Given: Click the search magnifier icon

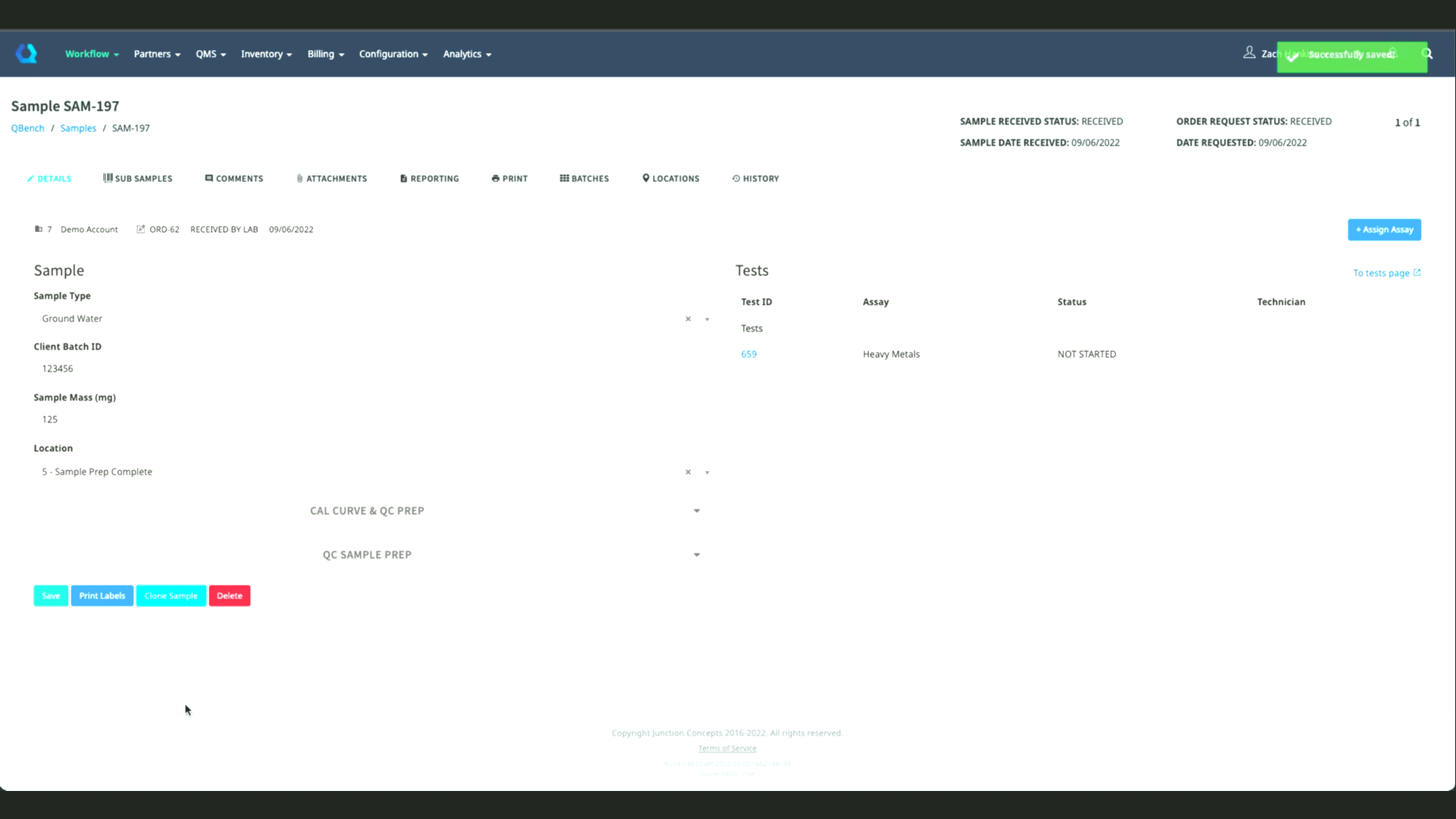Looking at the screenshot, I should pyautogui.click(x=1427, y=54).
